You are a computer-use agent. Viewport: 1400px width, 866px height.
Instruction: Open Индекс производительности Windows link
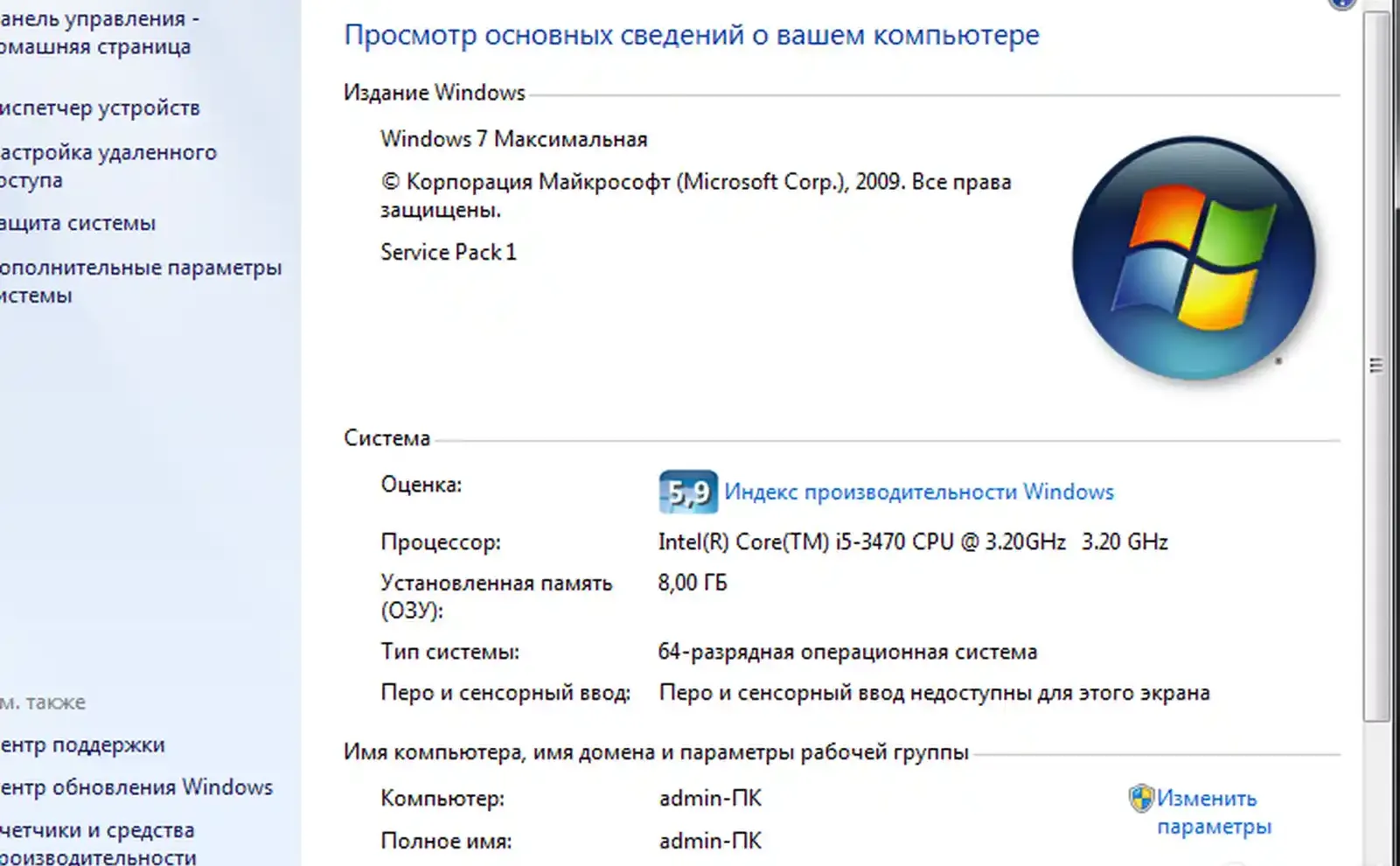pos(919,492)
